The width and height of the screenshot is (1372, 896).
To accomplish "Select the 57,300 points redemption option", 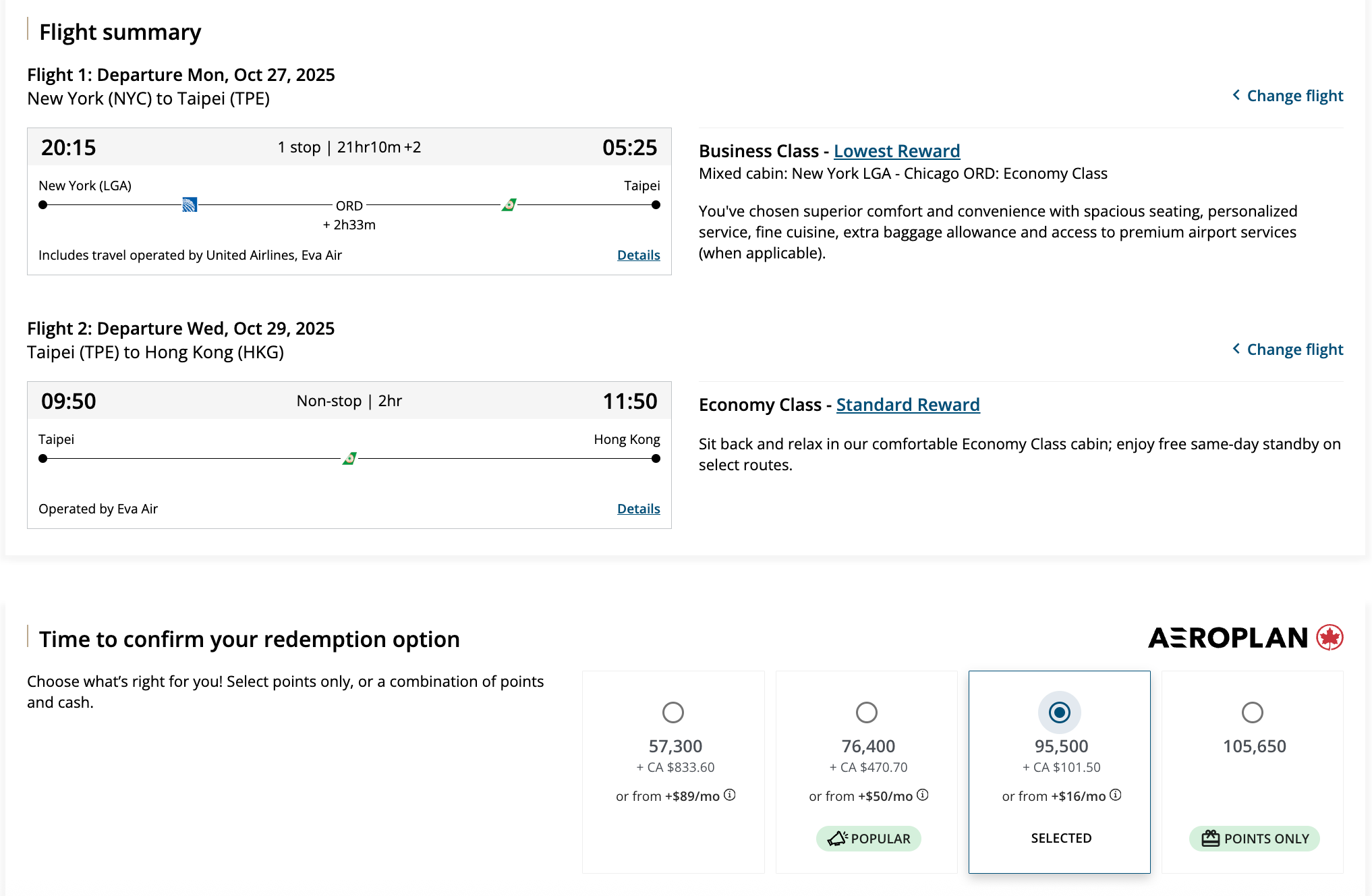I will [673, 712].
